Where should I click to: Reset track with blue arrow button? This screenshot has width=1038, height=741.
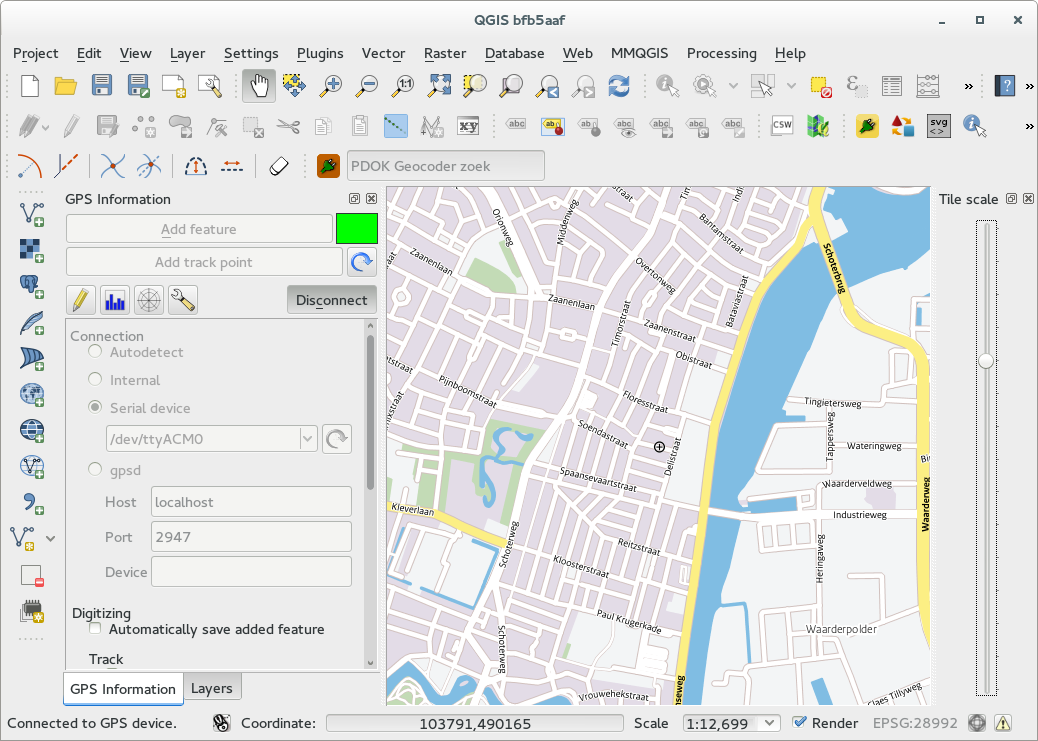click(x=362, y=262)
